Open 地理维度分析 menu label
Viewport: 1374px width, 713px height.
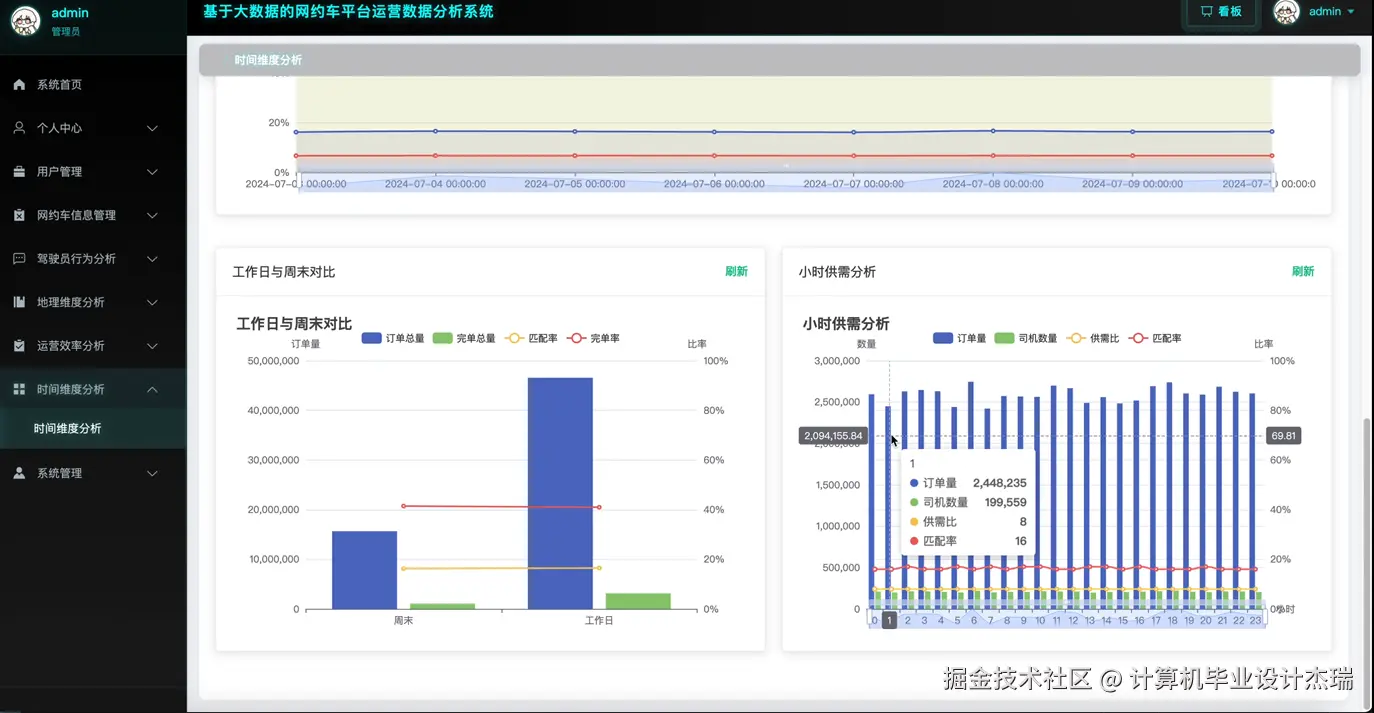[x=71, y=302]
